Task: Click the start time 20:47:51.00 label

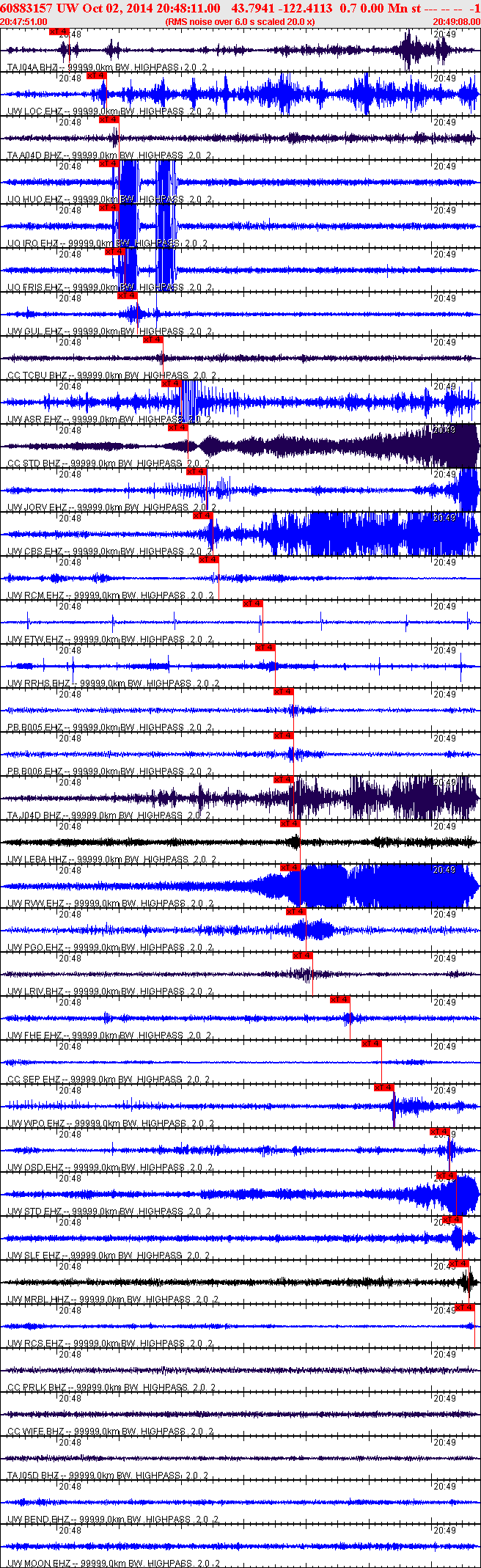Action: click(23, 22)
